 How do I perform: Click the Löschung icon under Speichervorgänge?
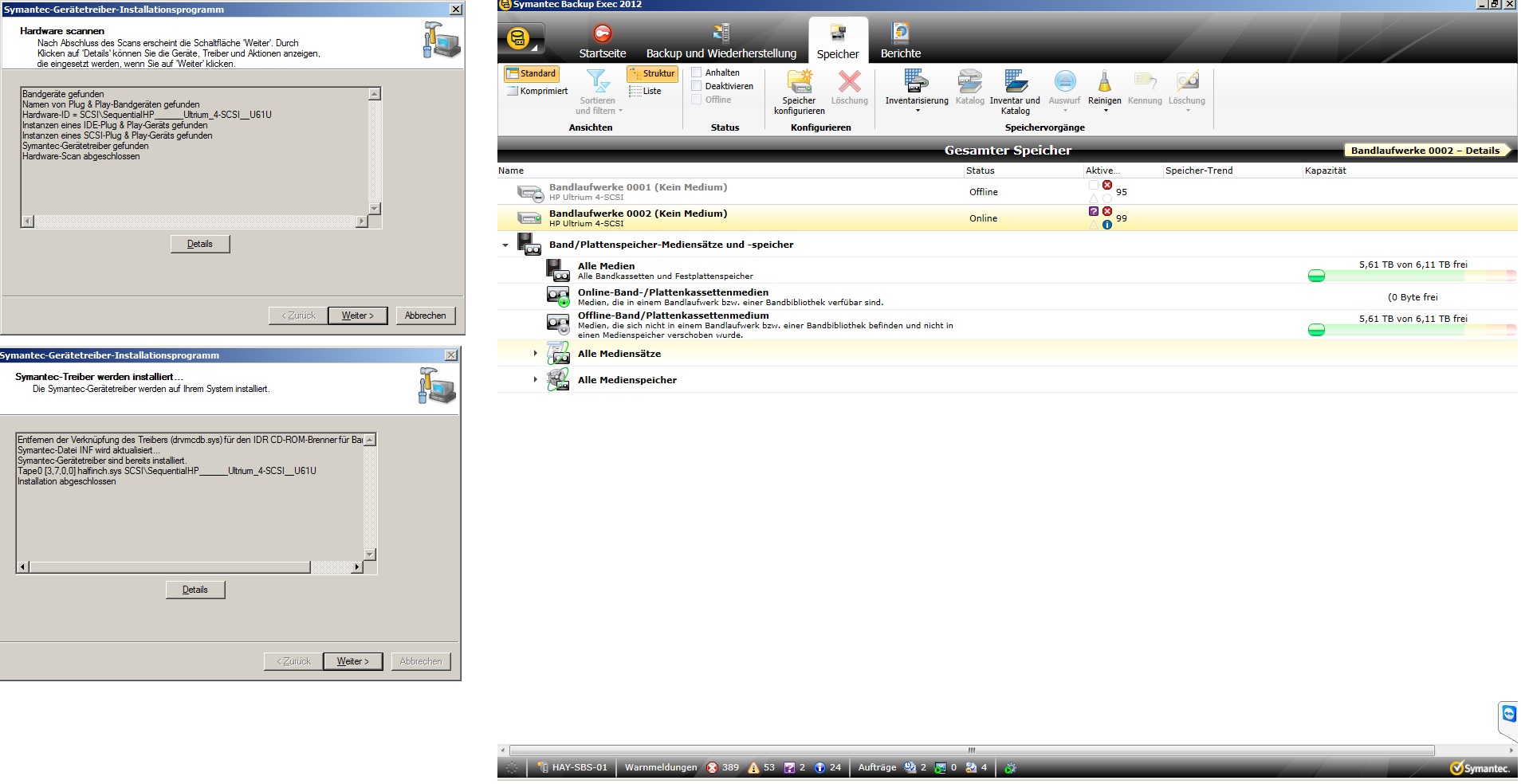click(x=1187, y=81)
